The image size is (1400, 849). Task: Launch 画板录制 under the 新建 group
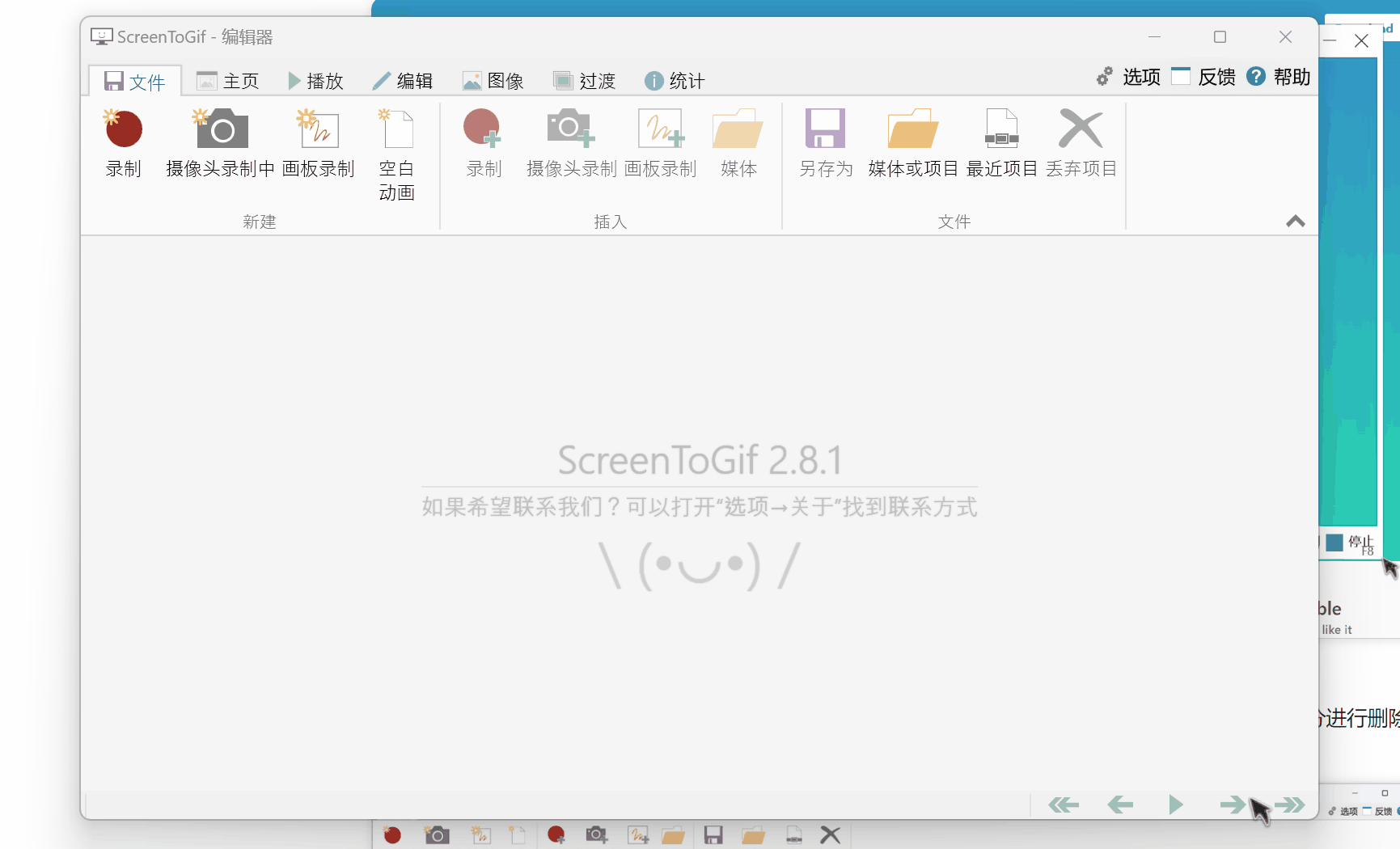point(318,143)
